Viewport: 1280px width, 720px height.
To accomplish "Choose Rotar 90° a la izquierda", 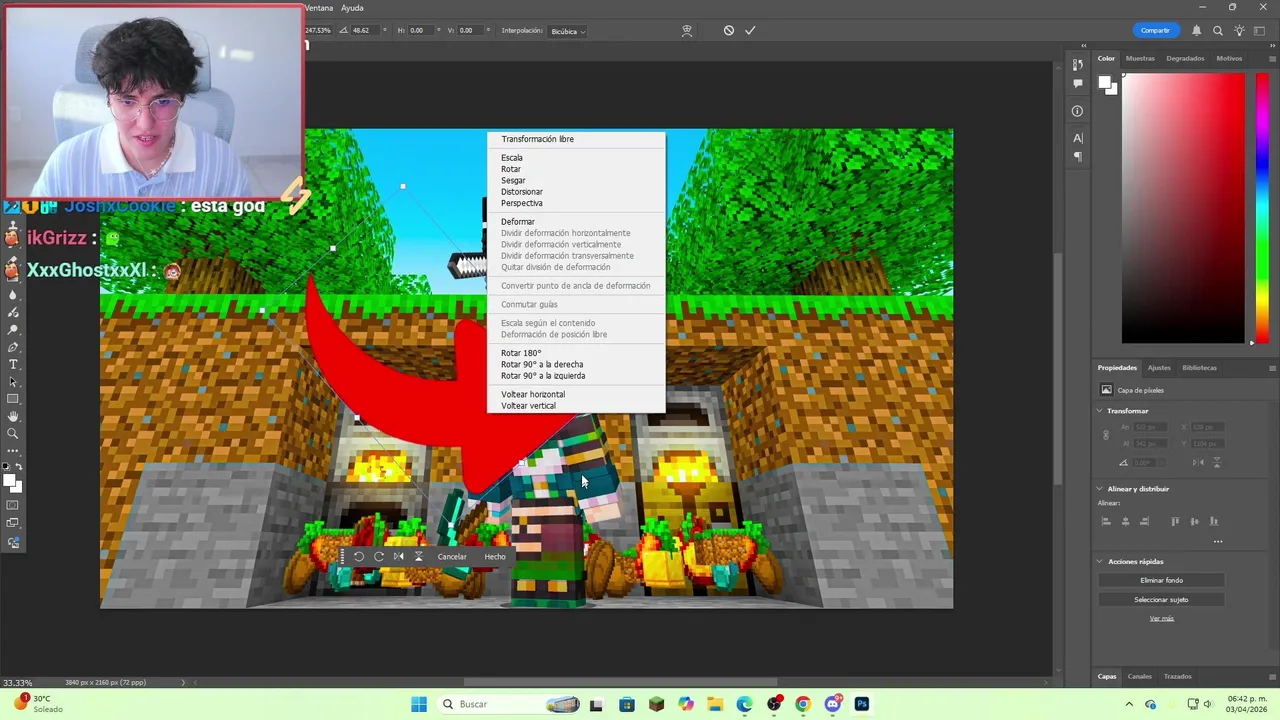I will 543,376.
